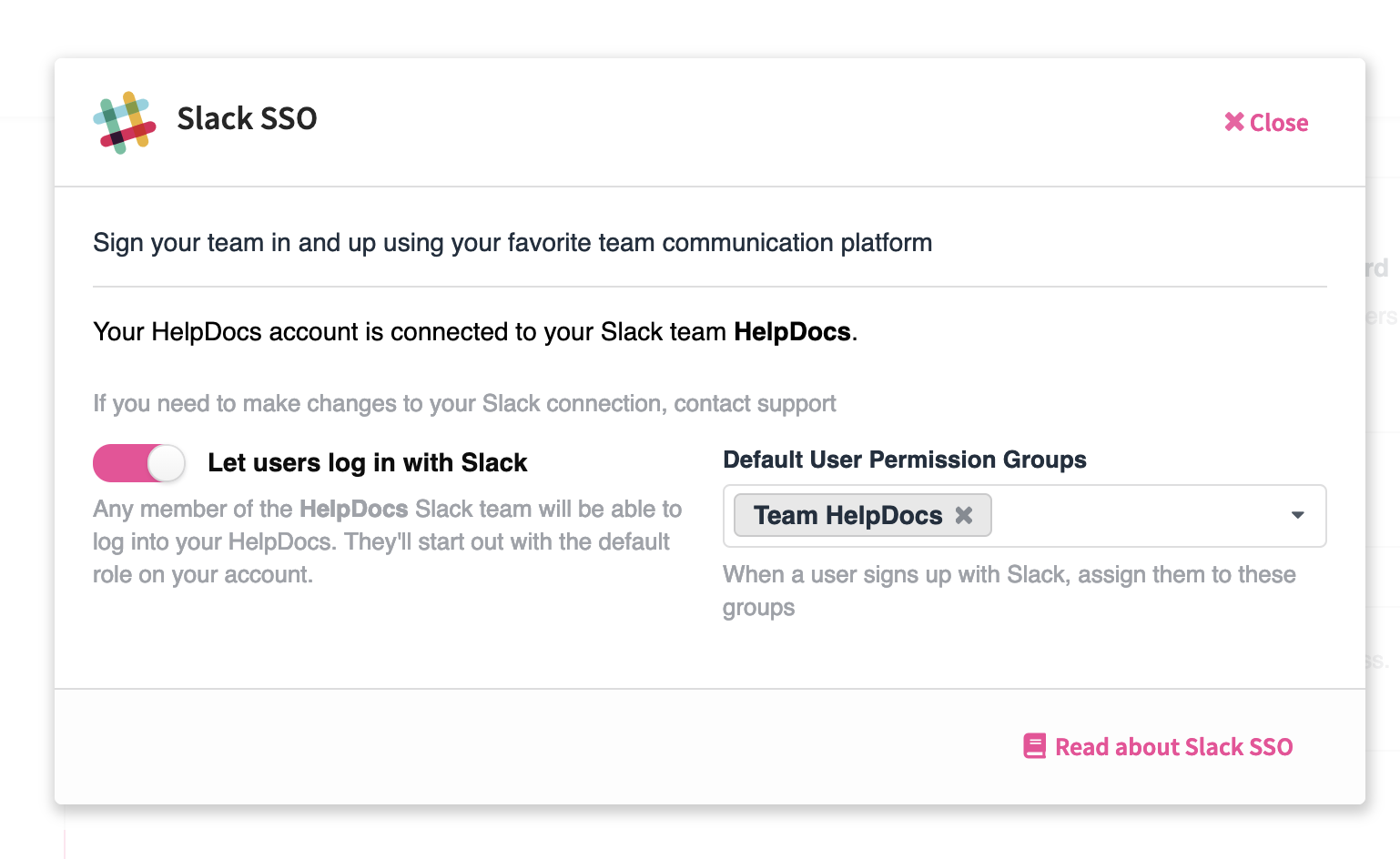Screen dimensions: 1400x859
Task: Click 'Any member of the HelpDocs' description
Action: (x=388, y=541)
